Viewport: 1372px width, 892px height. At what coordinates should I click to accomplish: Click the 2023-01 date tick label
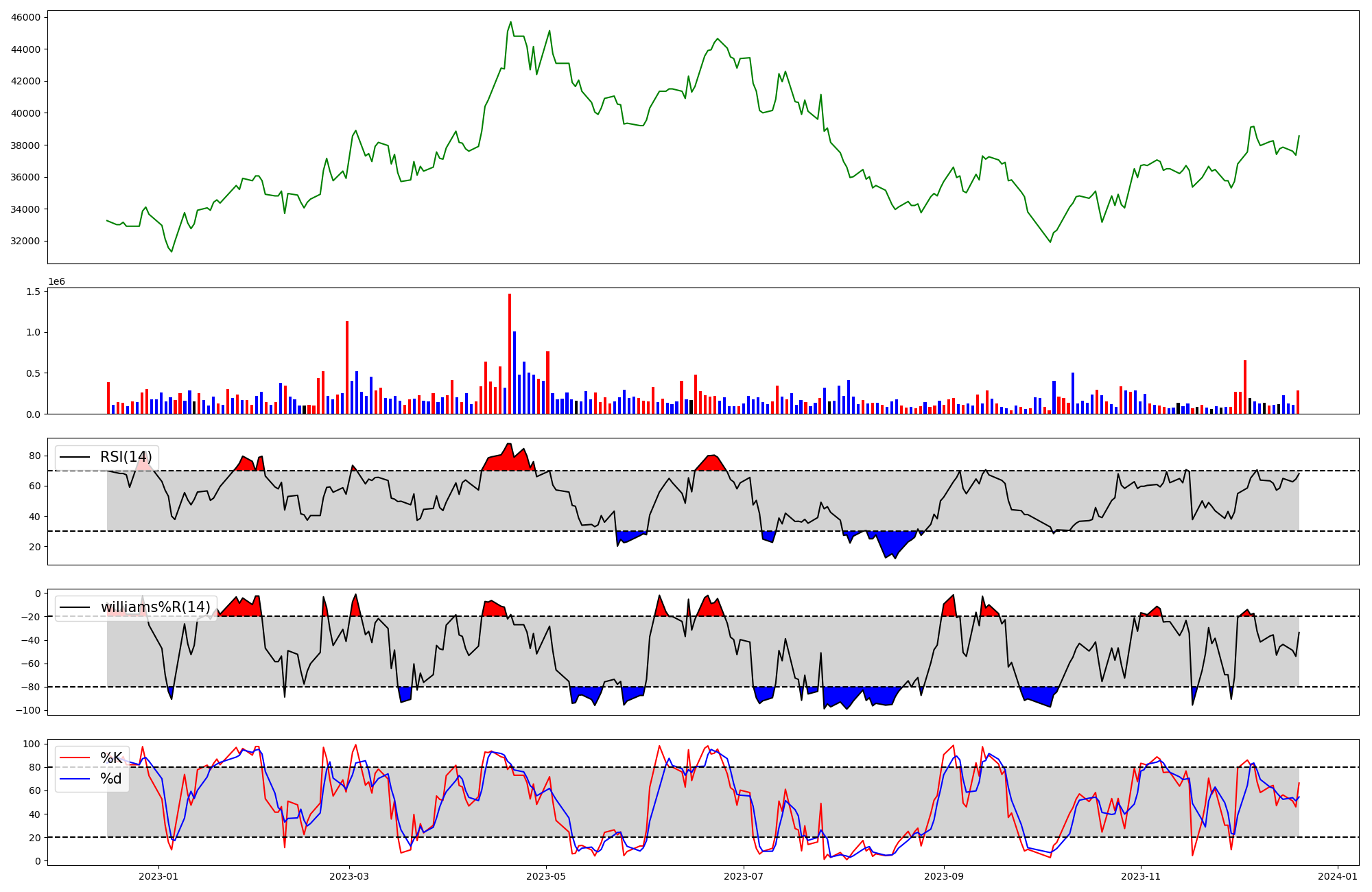click(158, 876)
